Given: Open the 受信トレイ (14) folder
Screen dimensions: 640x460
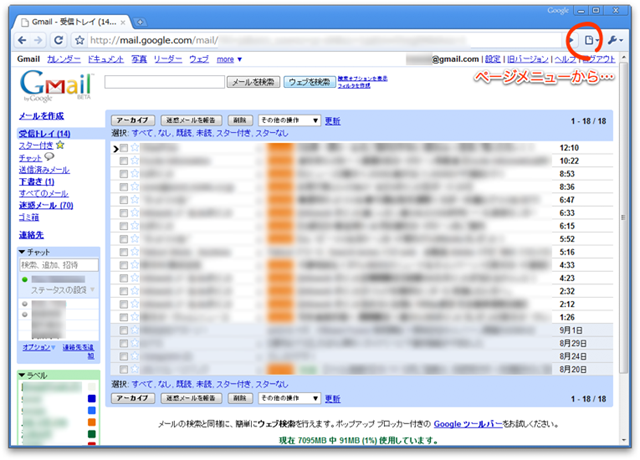Looking at the screenshot, I should (44, 133).
